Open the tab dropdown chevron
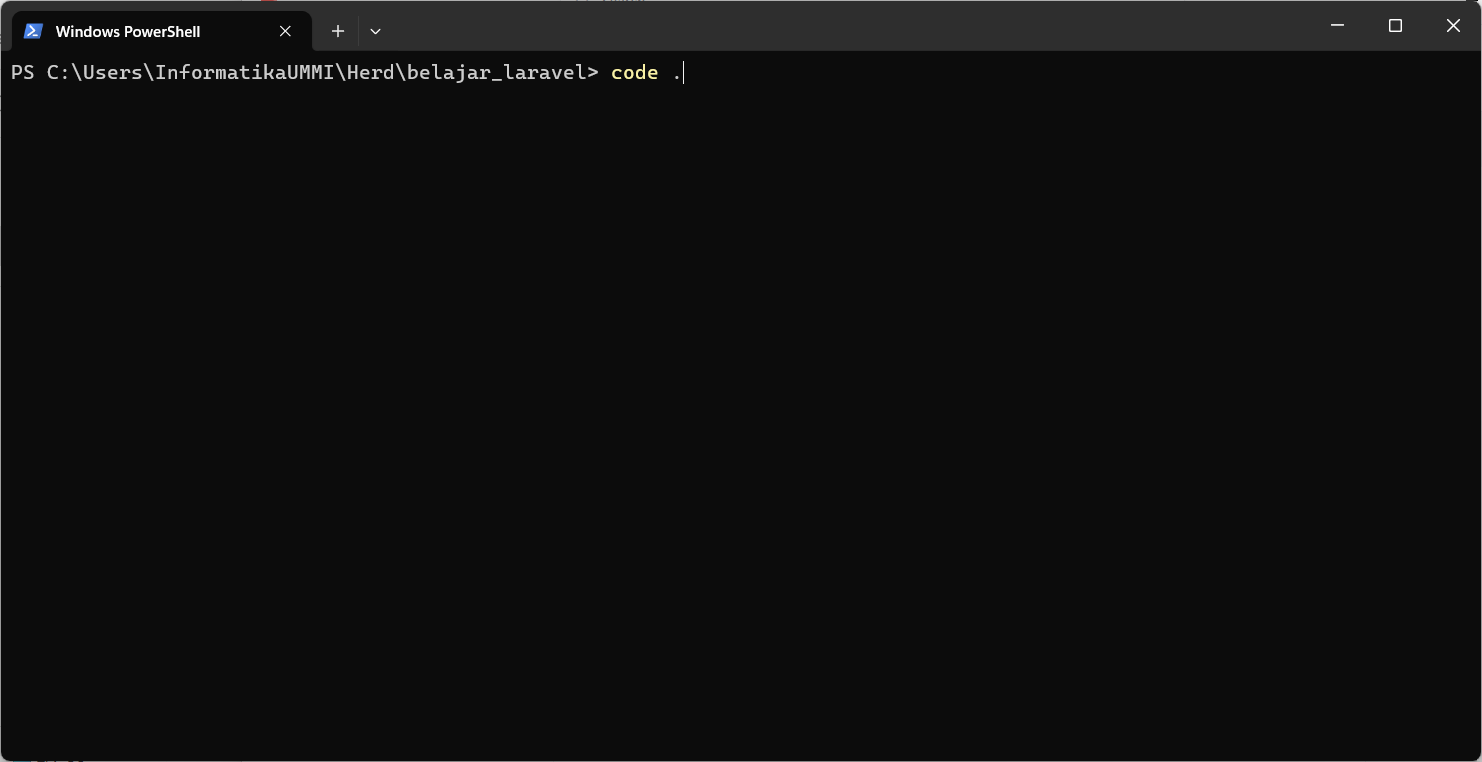Viewport: 1482px width, 762px height. [375, 31]
